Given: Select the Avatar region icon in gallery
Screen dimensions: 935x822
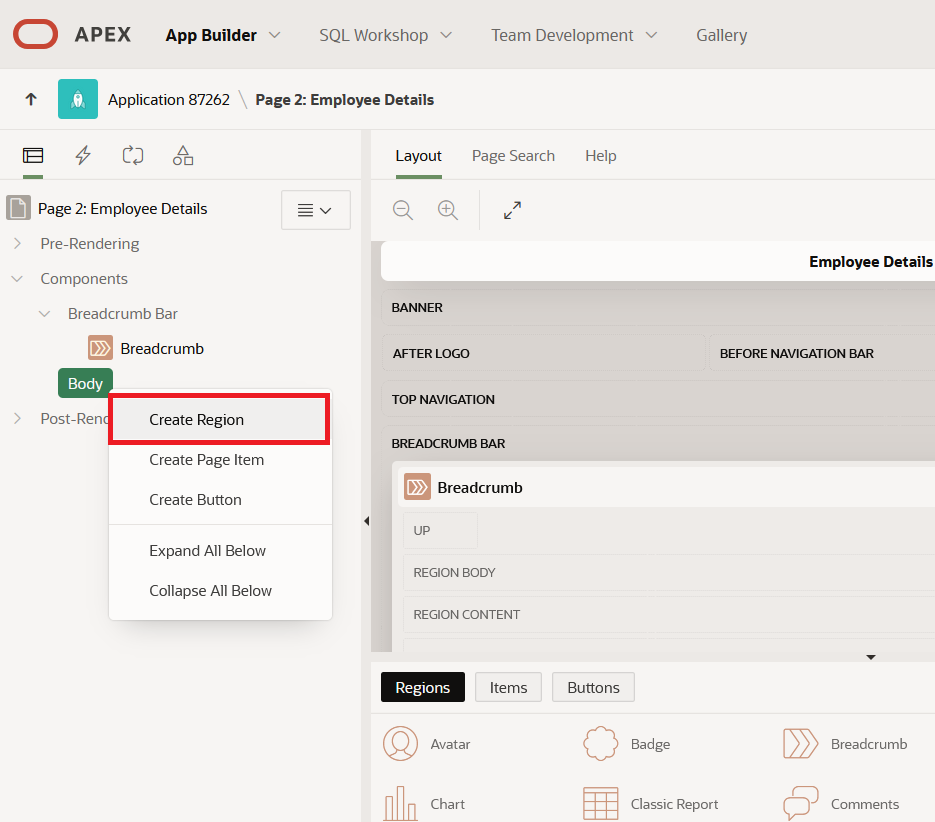Looking at the screenshot, I should pyautogui.click(x=400, y=743).
